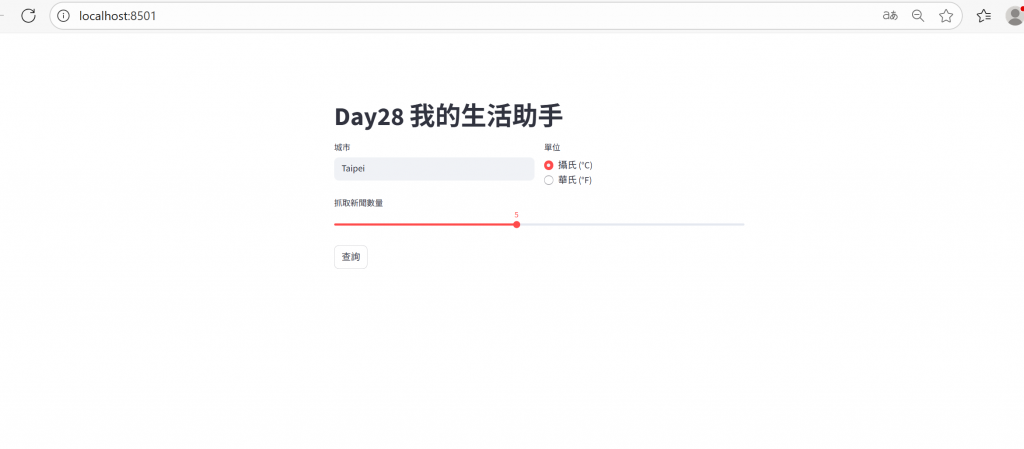Open the browser profile avatar

click(1014, 16)
